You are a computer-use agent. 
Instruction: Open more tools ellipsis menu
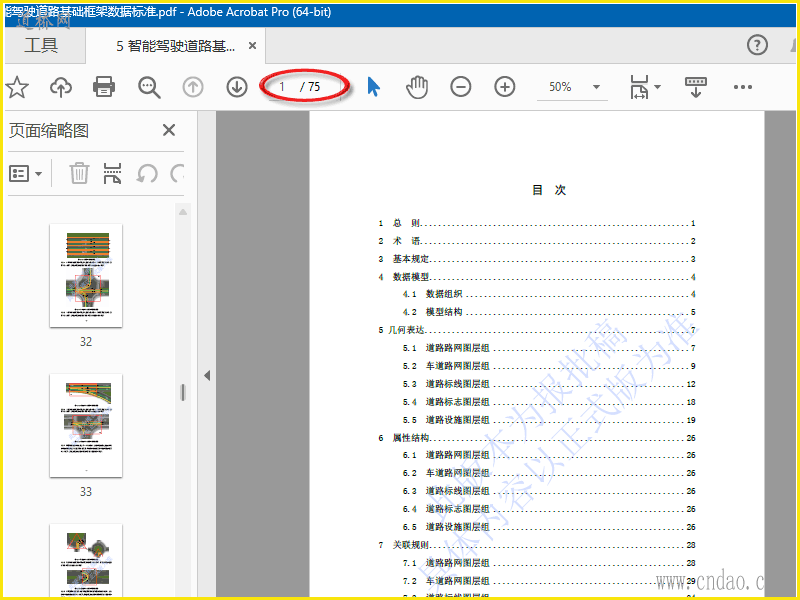tap(742, 87)
